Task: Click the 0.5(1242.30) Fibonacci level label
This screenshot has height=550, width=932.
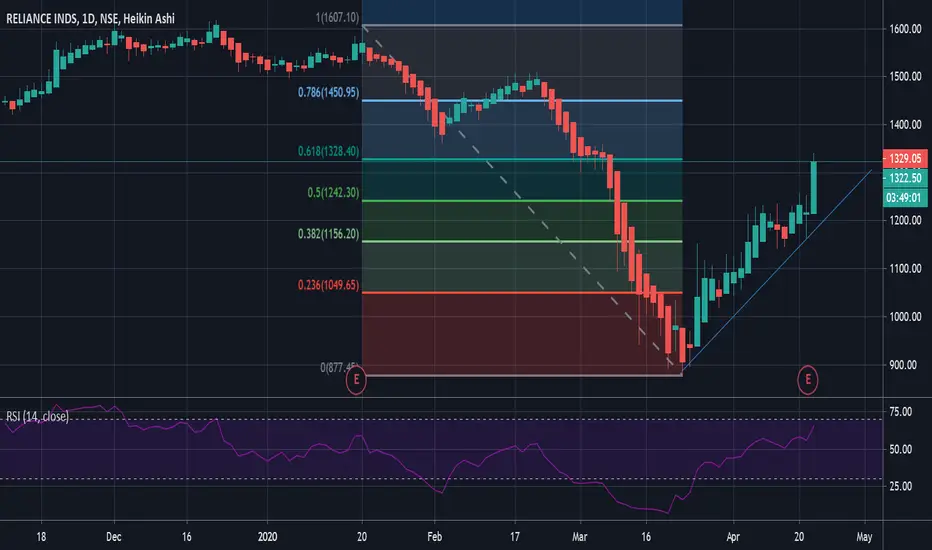Action: click(x=333, y=192)
